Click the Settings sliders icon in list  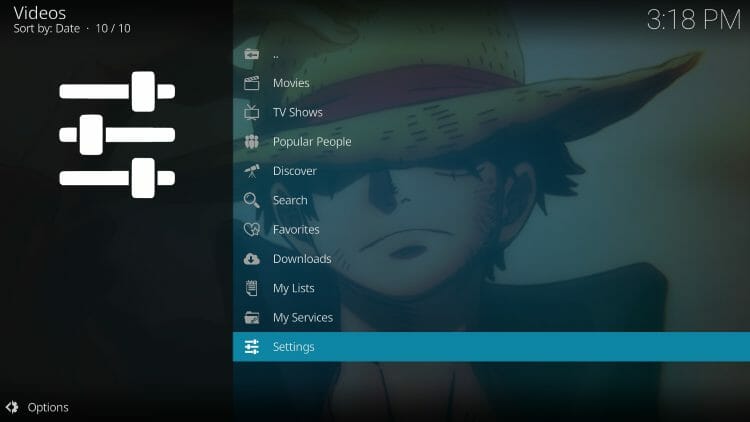coord(252,347)
